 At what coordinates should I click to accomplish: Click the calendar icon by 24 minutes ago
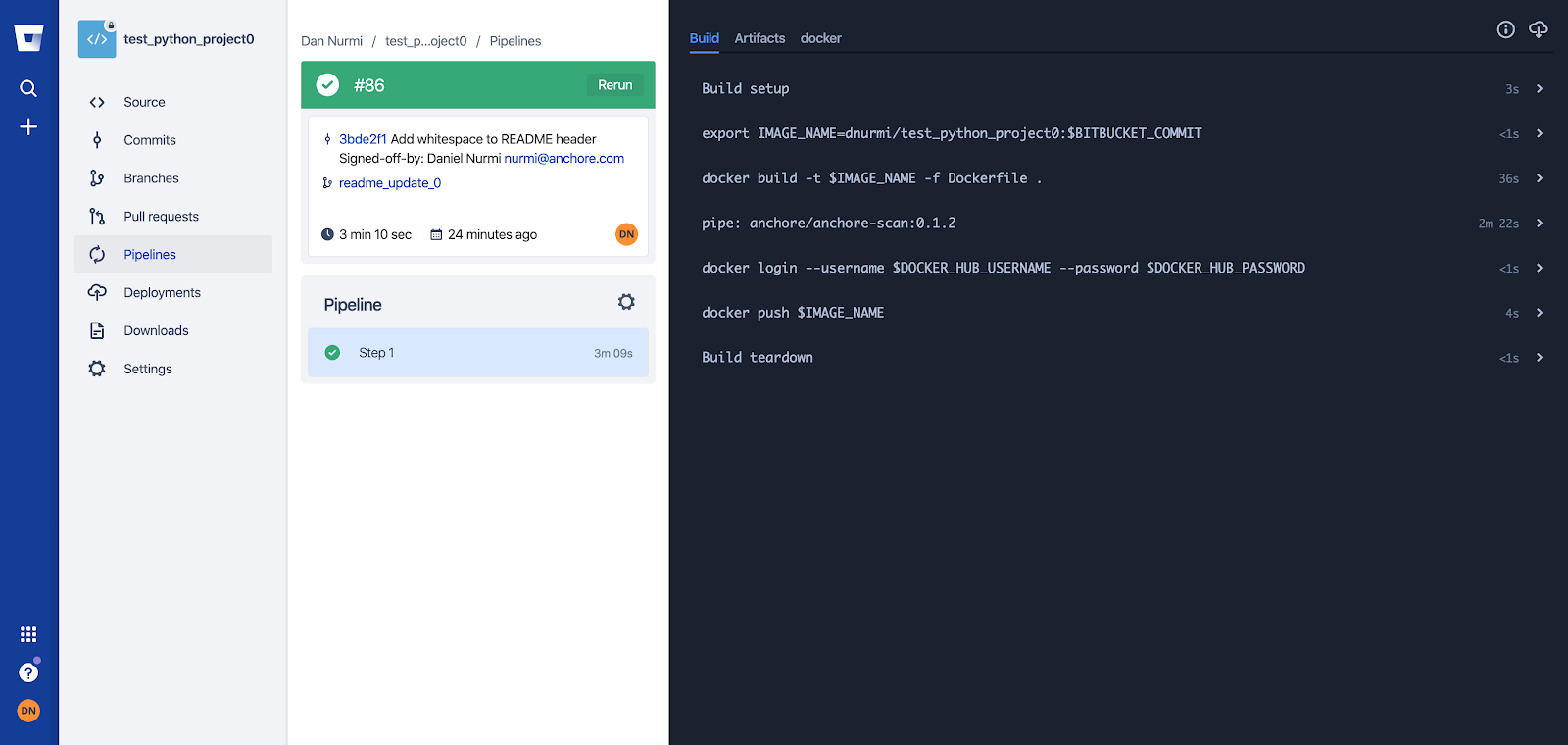point(436,234)
